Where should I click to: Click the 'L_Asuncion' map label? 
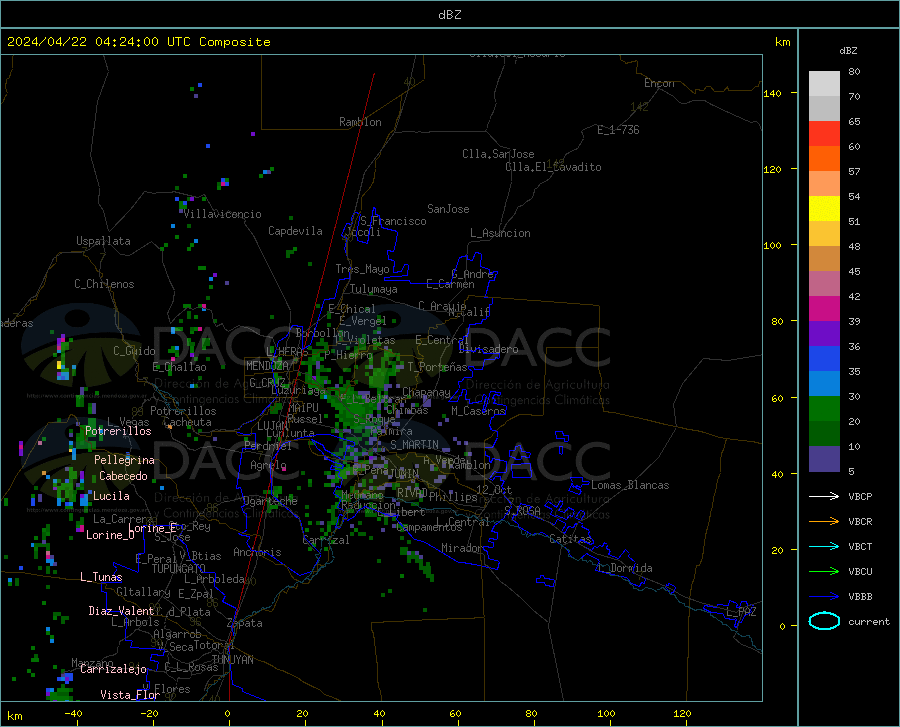coord(500,233)
